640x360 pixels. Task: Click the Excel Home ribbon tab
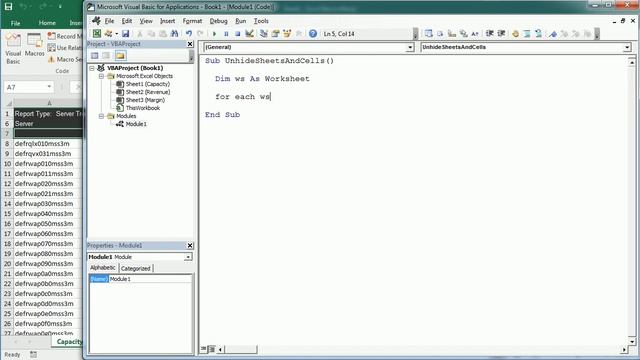pyautogui.click(x=47, y=23)
